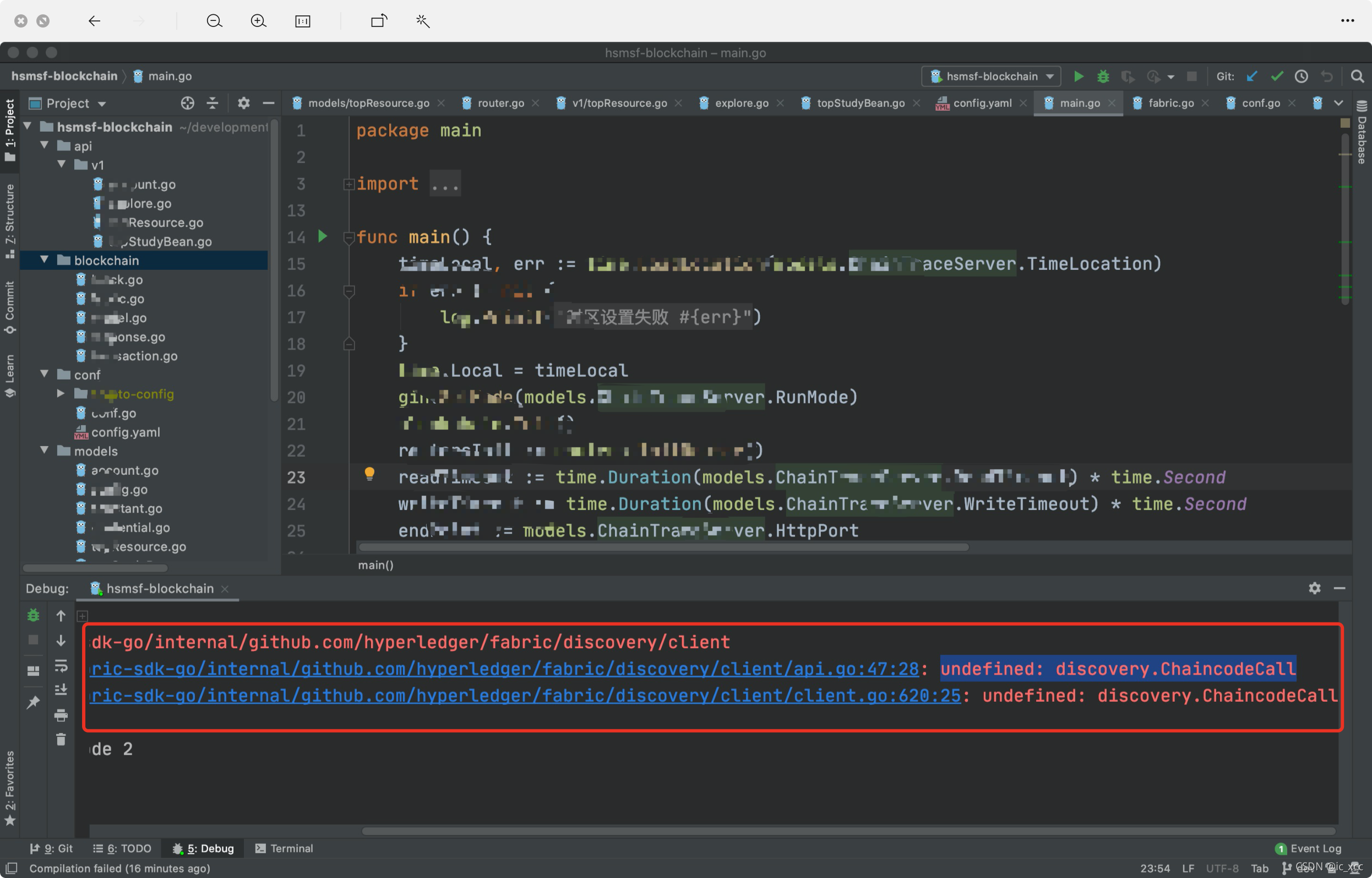1372x878 pixels.
Task: Click the Debug bug icon in toolbar
Action: 1102,77
